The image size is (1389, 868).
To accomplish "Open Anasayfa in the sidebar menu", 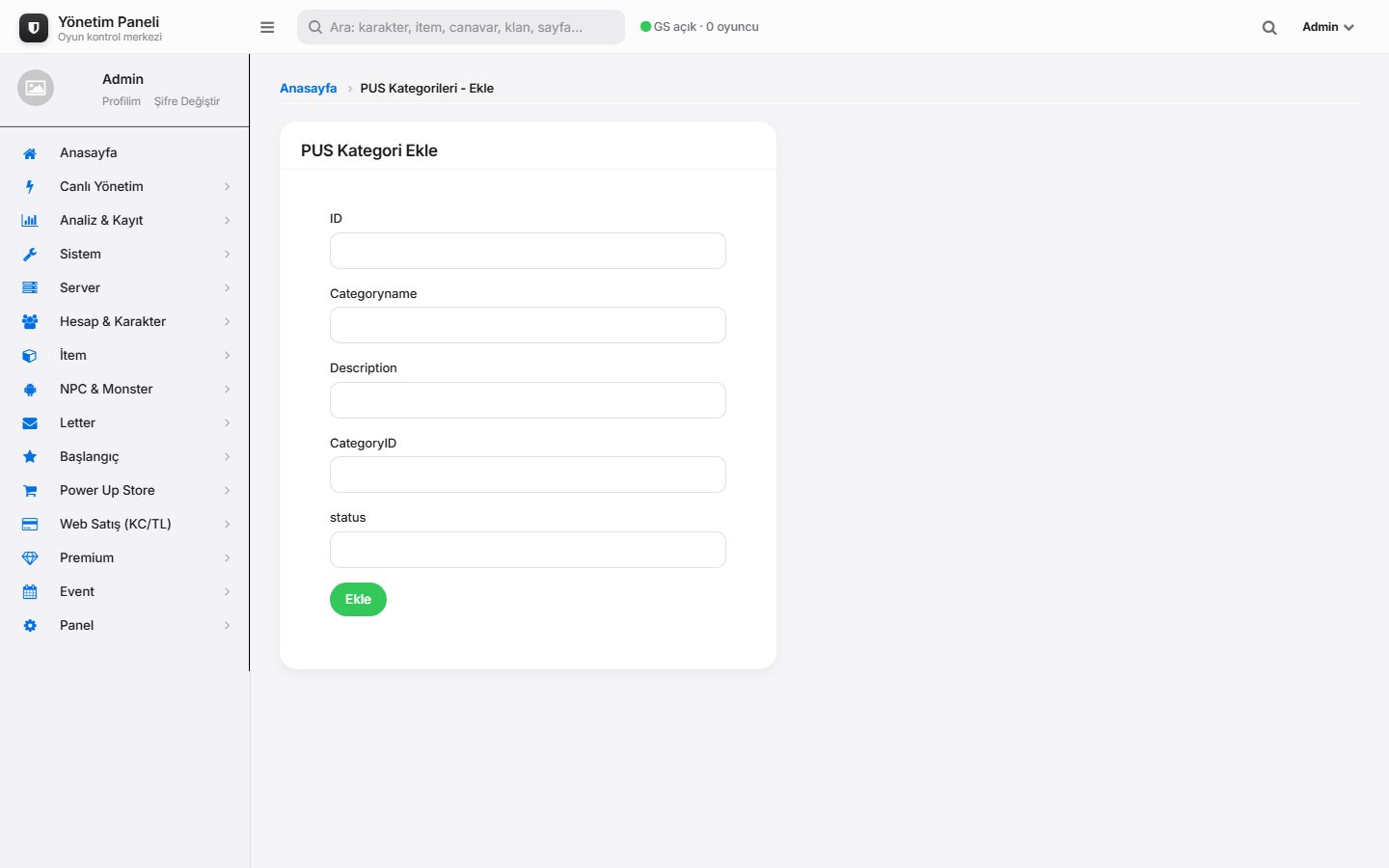I will pos(124,153).
